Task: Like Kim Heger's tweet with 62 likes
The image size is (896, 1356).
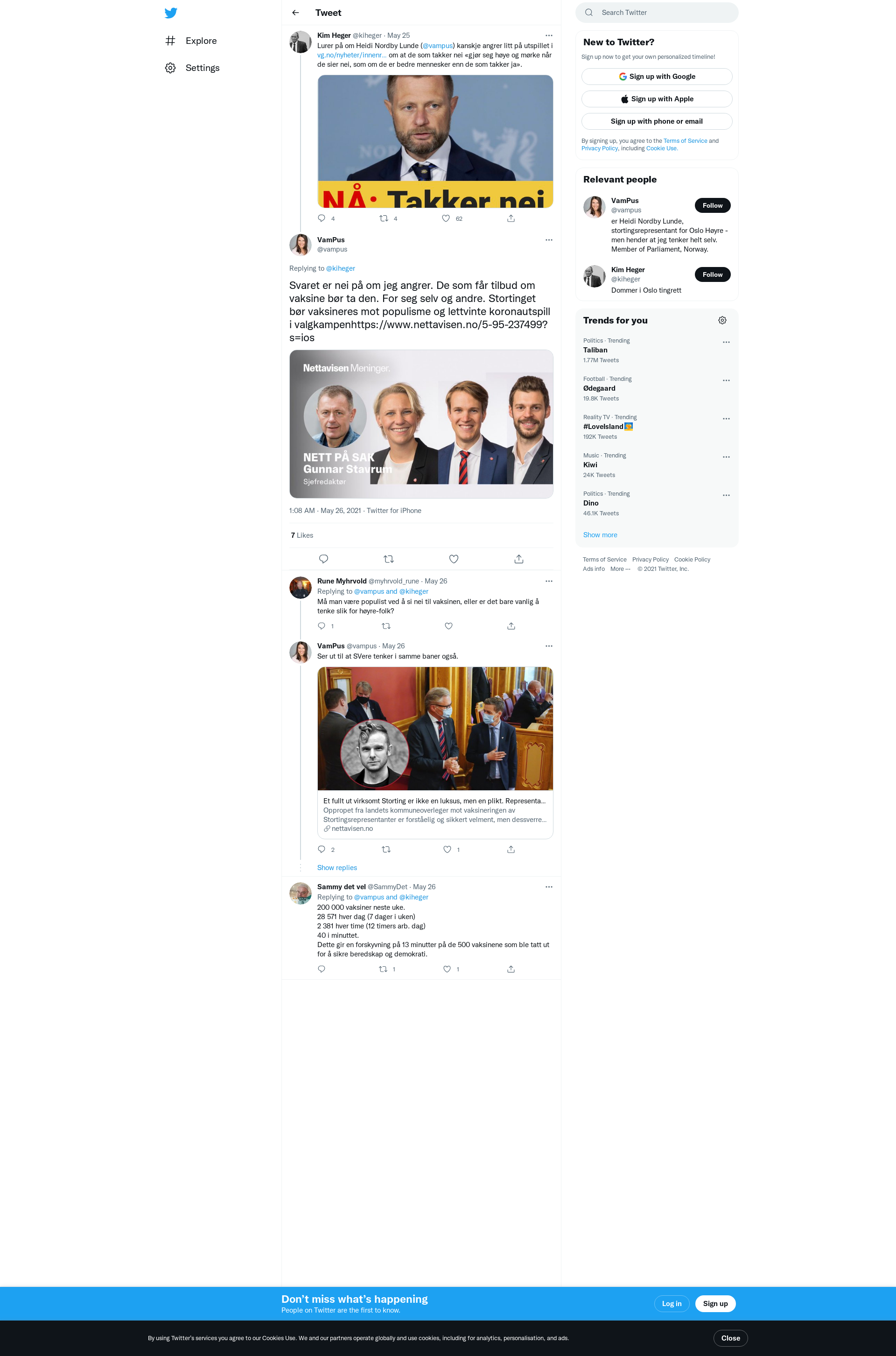Action: click(x=446, y=218)
